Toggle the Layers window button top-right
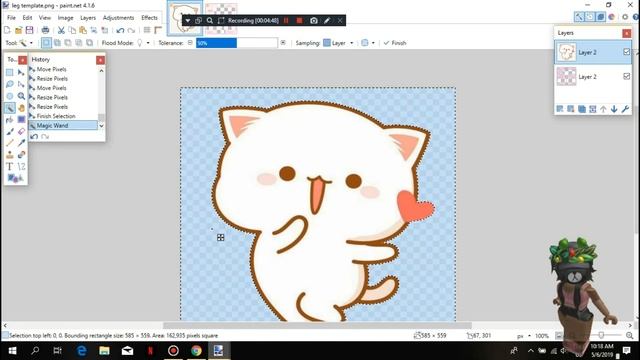Screen dimensions: 640x360 tap(601, 17)
